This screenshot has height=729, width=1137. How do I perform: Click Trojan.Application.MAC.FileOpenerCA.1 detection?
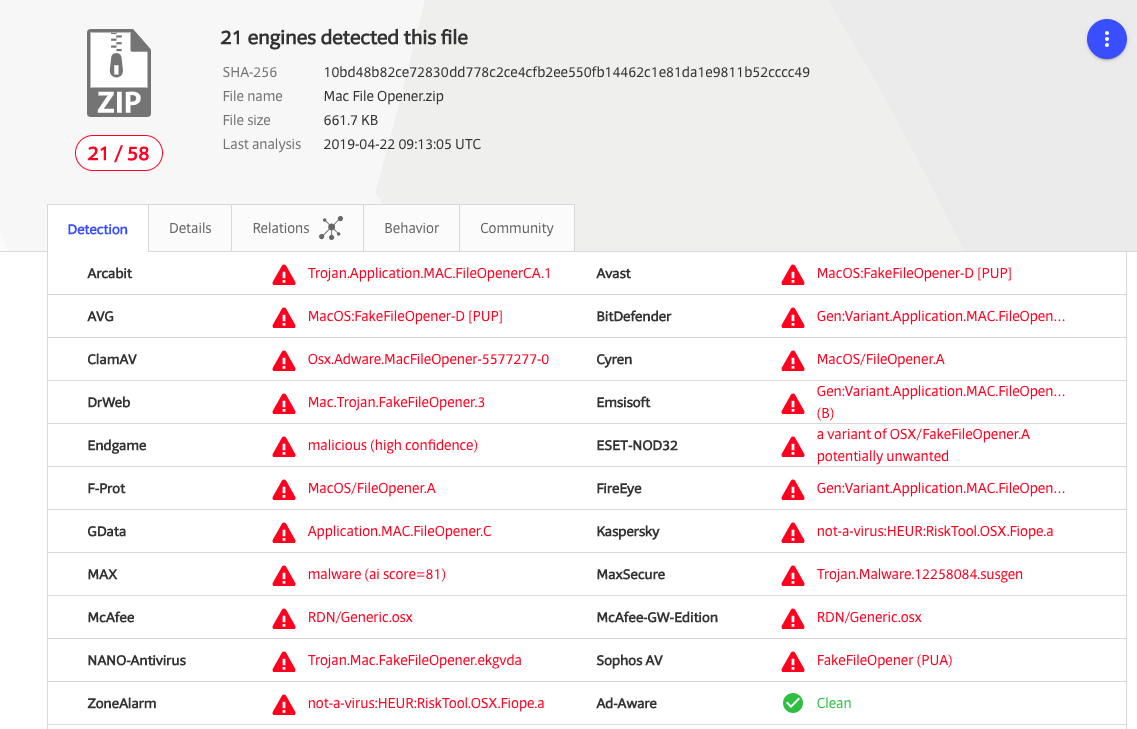[429, 273]
